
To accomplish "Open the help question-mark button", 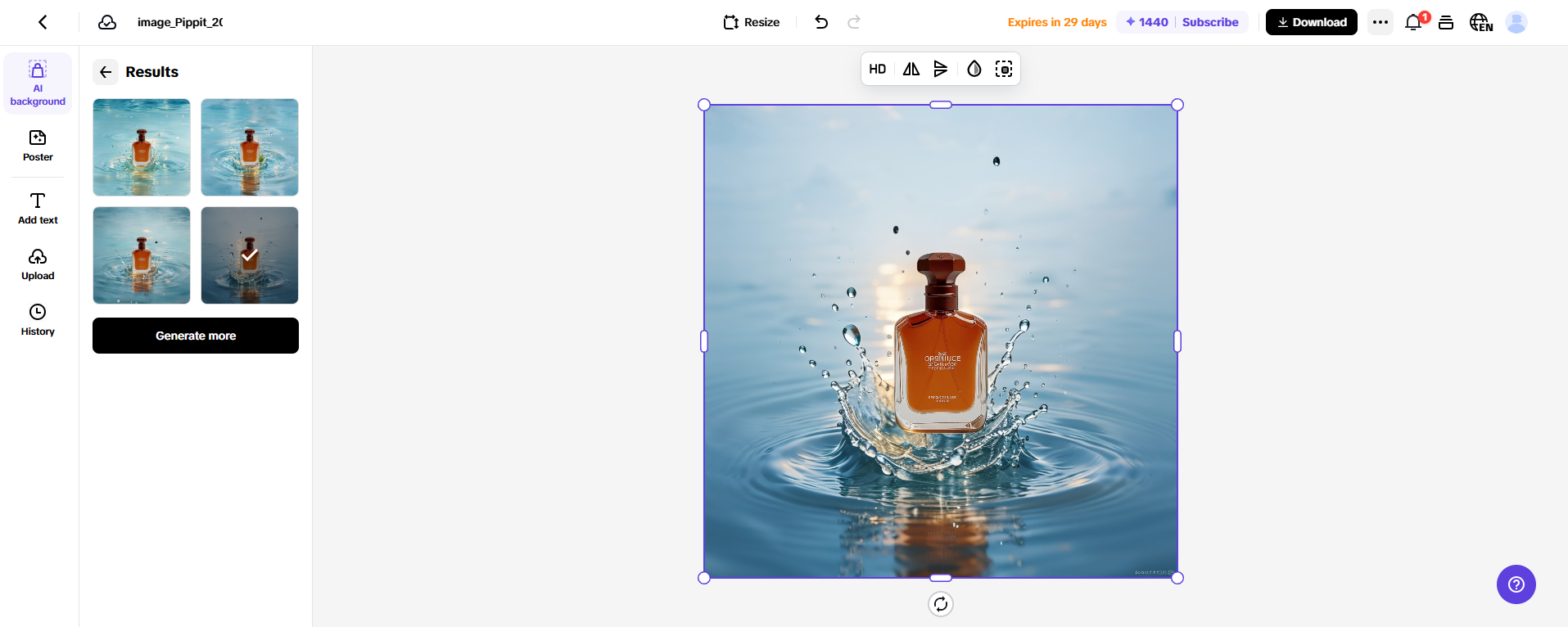I will tap(1516, 584).
